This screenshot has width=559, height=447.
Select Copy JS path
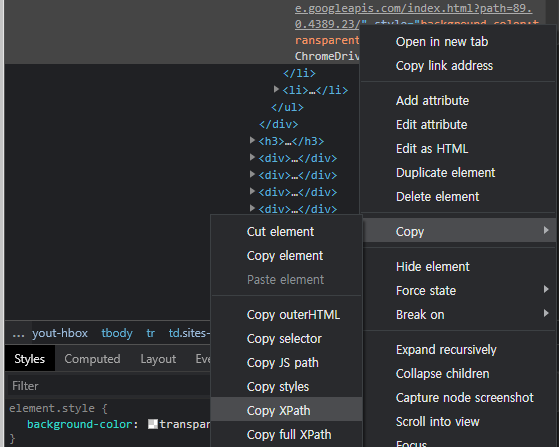282,363
